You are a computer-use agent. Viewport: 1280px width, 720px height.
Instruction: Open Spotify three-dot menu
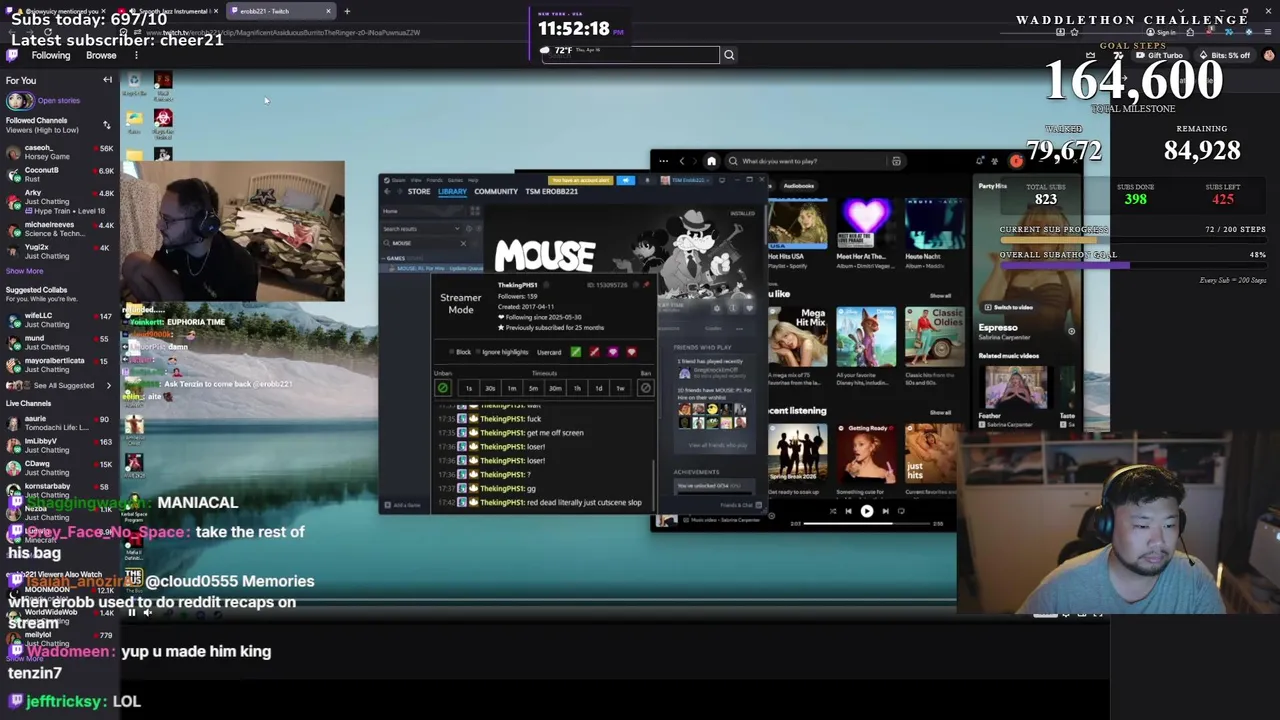pos(663,161)
